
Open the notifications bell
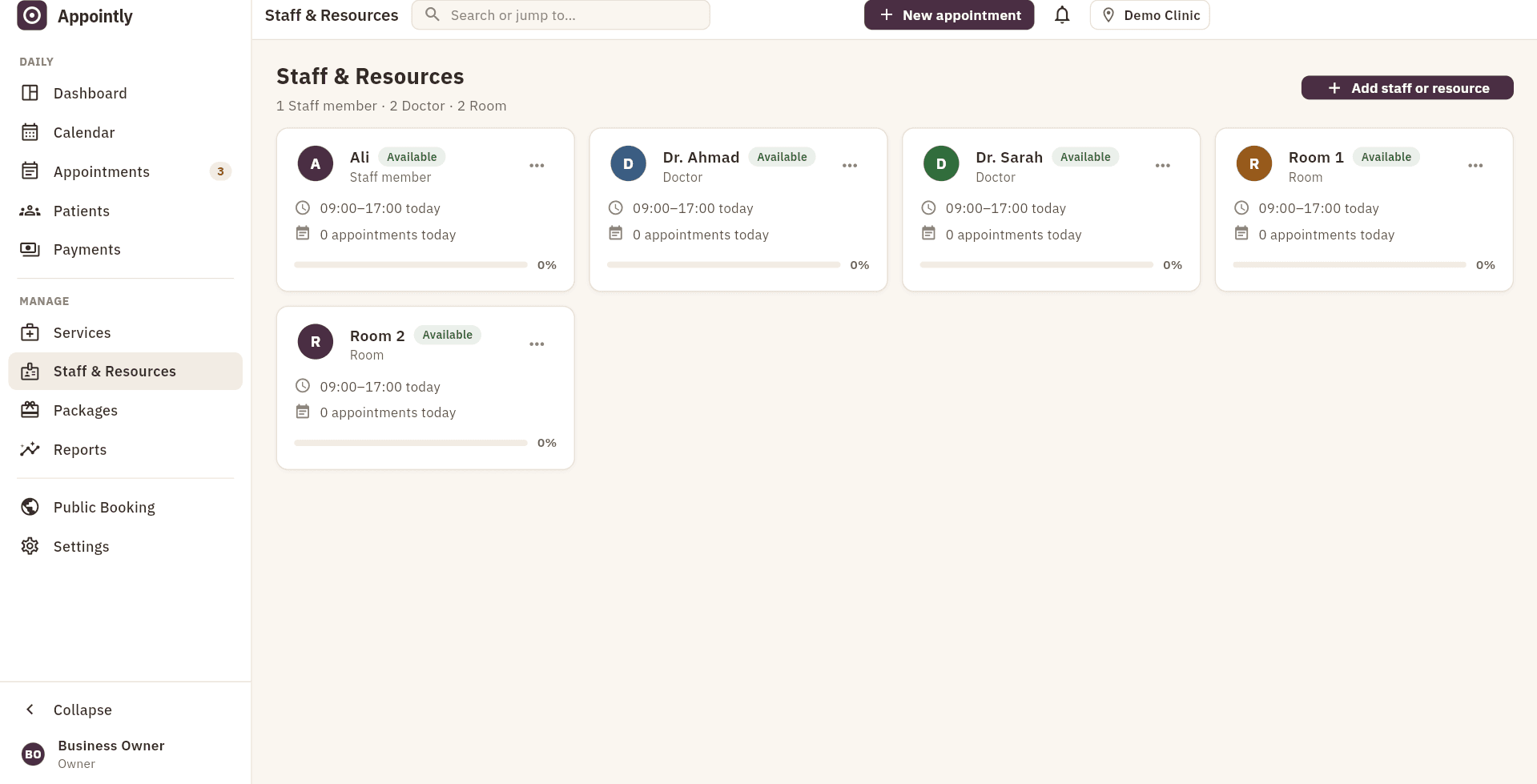[1062, 15]
